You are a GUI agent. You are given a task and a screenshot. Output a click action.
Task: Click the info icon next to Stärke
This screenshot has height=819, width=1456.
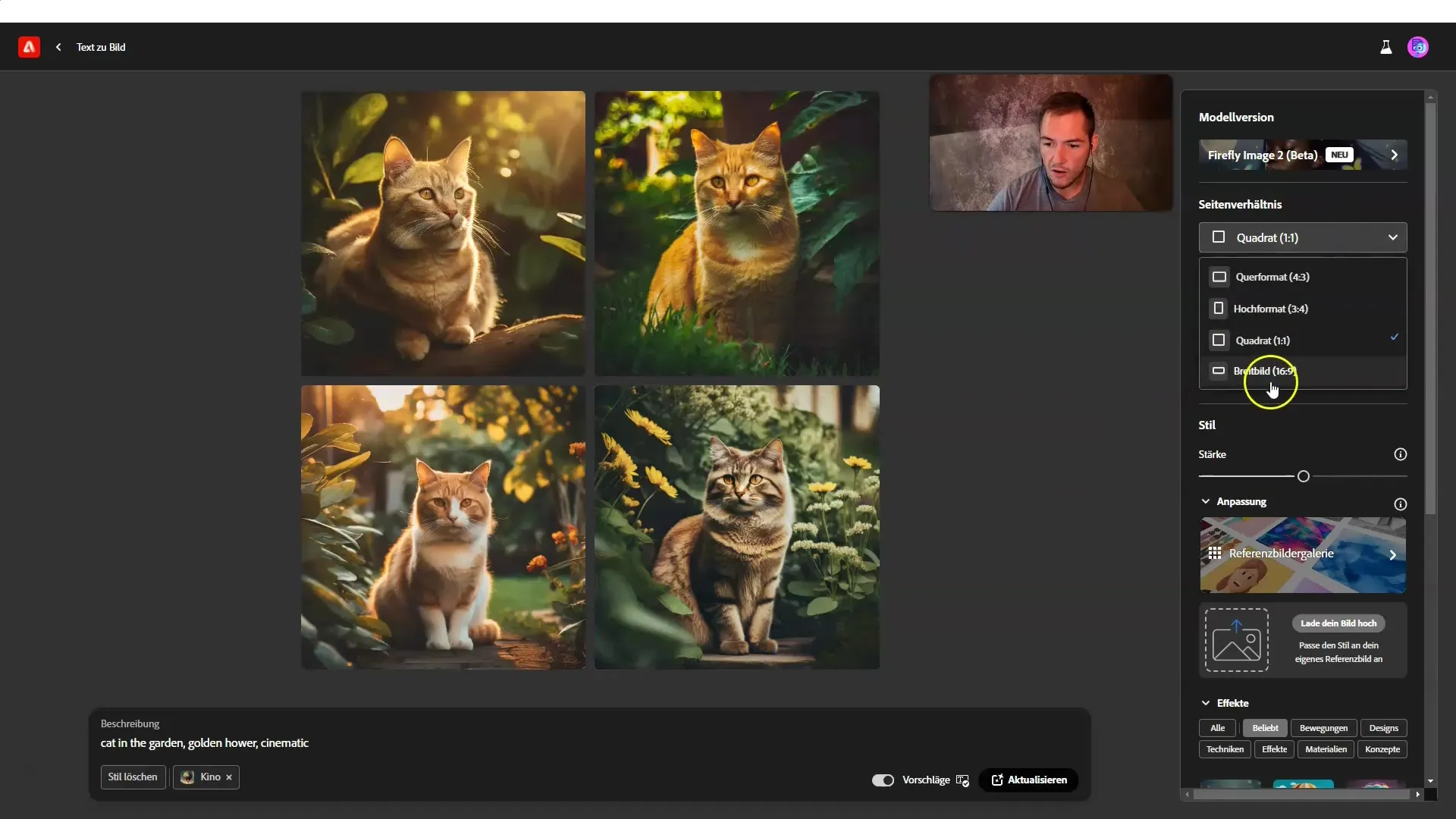[x=1401, y=454]
